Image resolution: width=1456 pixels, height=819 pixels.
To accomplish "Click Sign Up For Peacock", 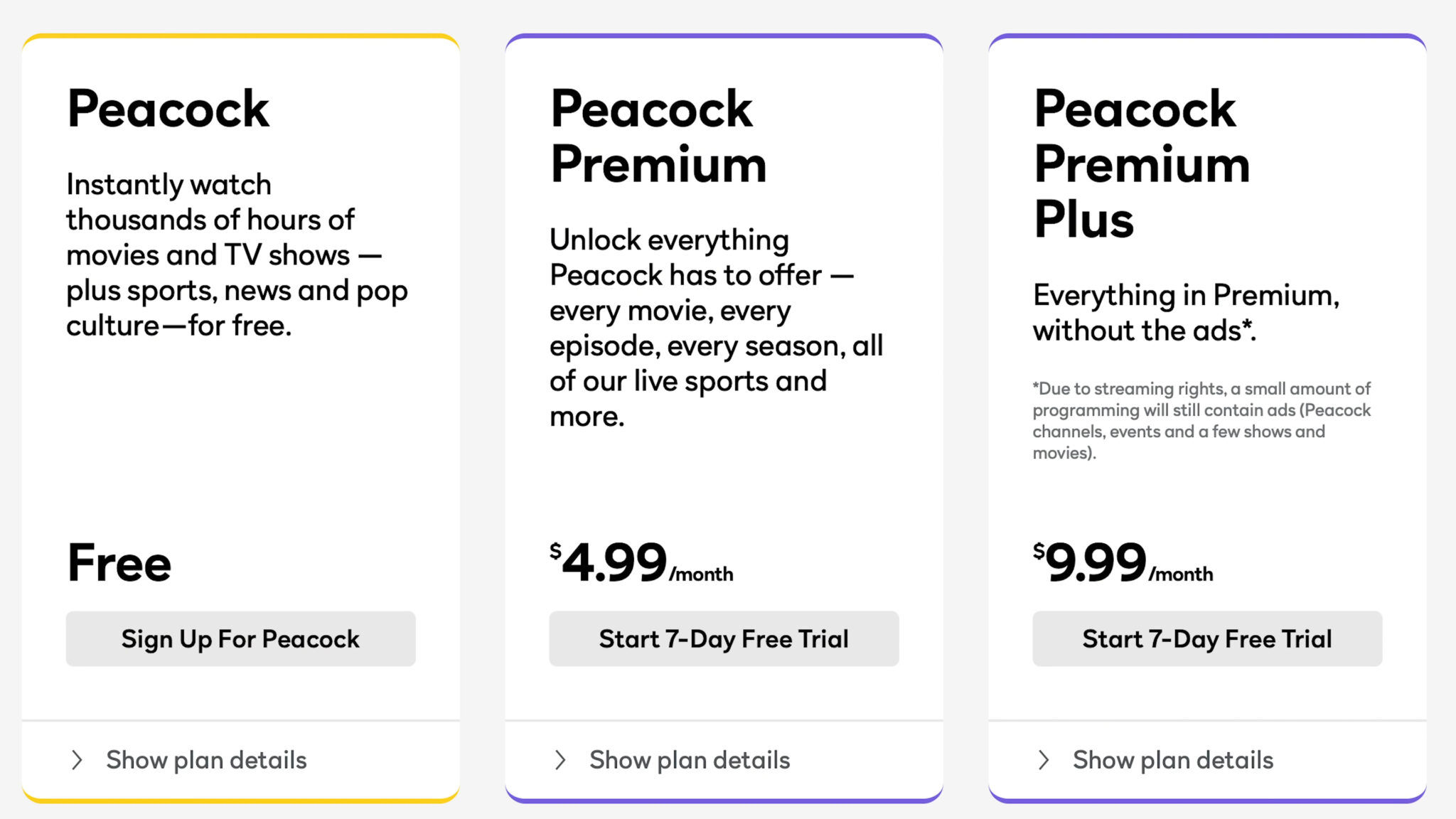I will [240, 638].
